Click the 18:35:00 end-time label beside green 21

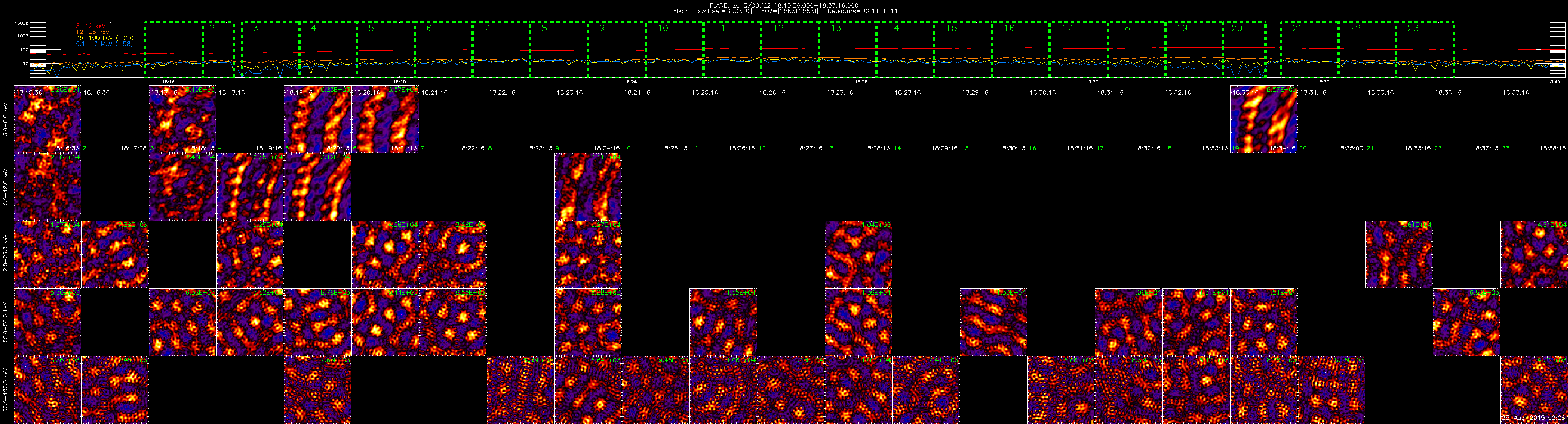1350,148
